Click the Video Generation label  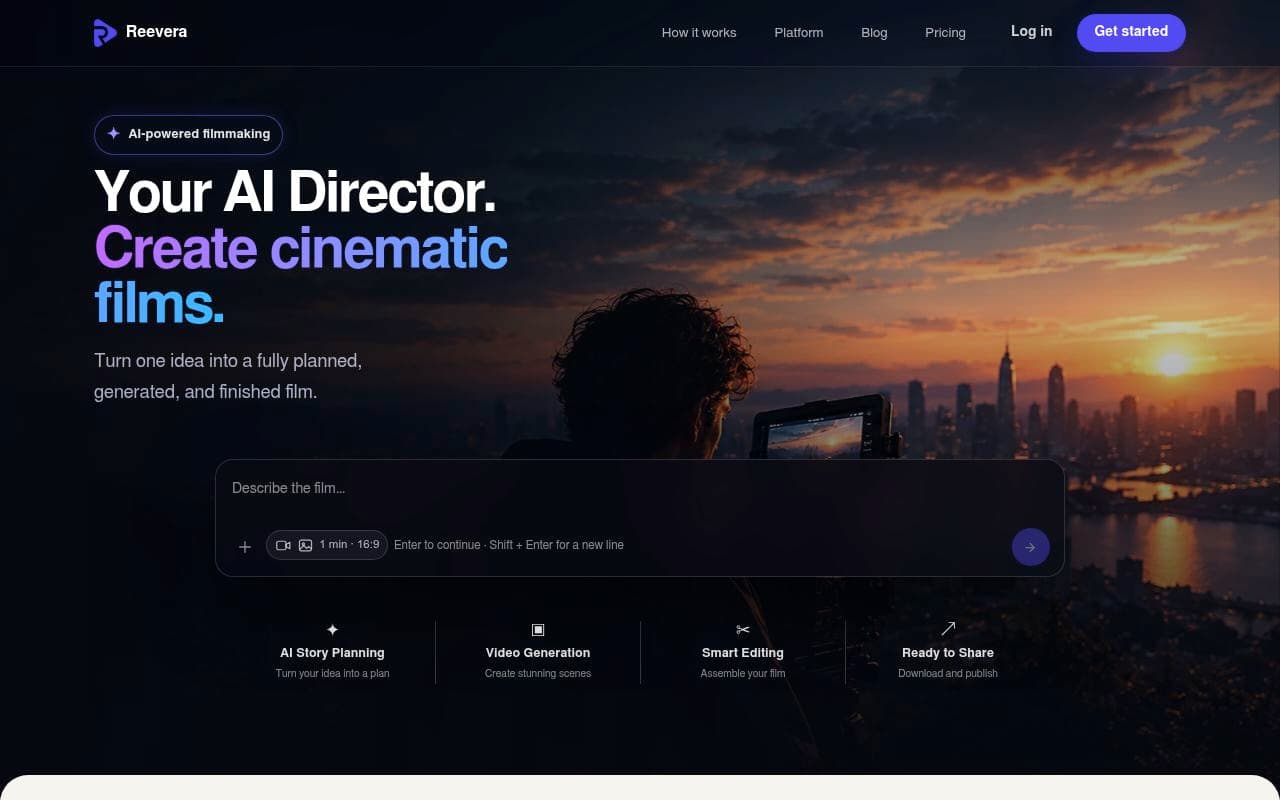538,653
